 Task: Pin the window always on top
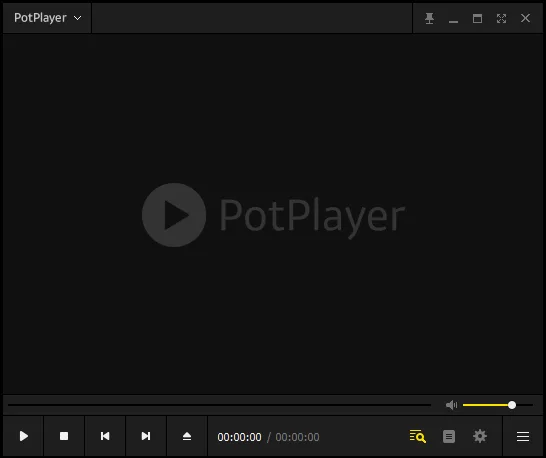429,18
